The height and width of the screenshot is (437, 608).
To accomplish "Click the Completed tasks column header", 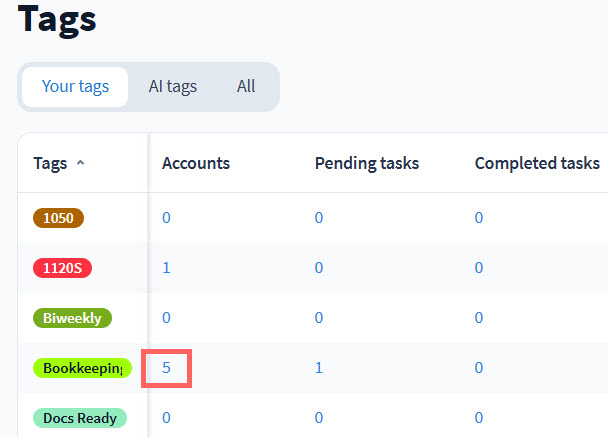I will [x=537, y=163].
